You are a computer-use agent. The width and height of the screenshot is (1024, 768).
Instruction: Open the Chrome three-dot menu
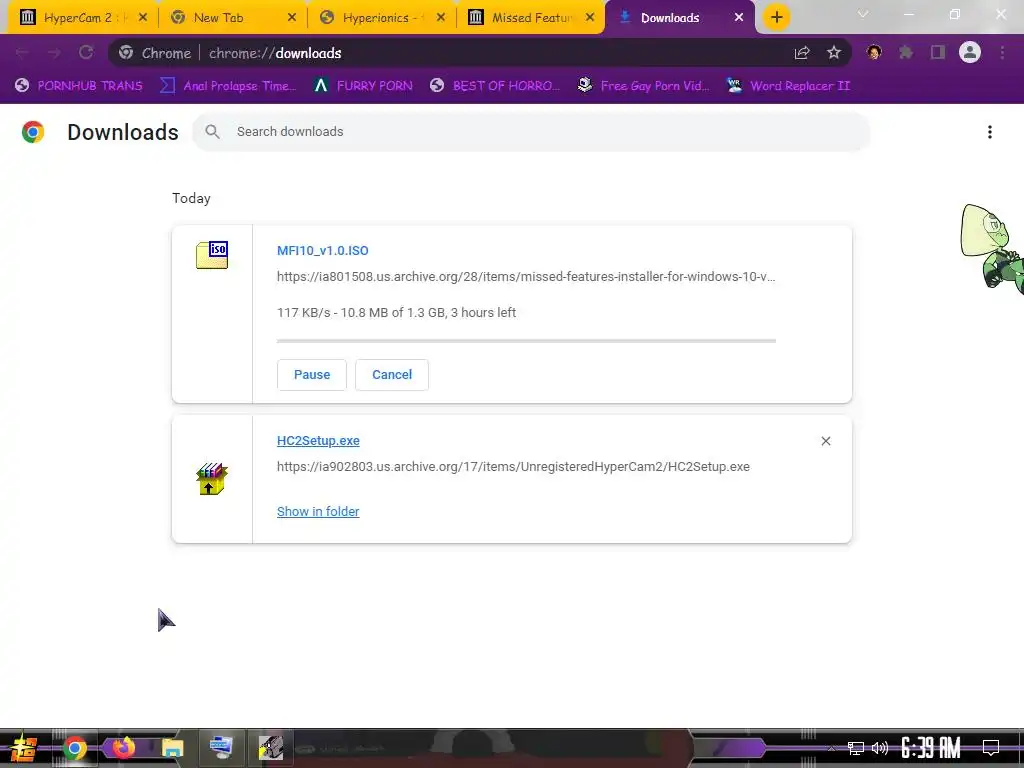pyautogui.click(x=1002, y=53)
